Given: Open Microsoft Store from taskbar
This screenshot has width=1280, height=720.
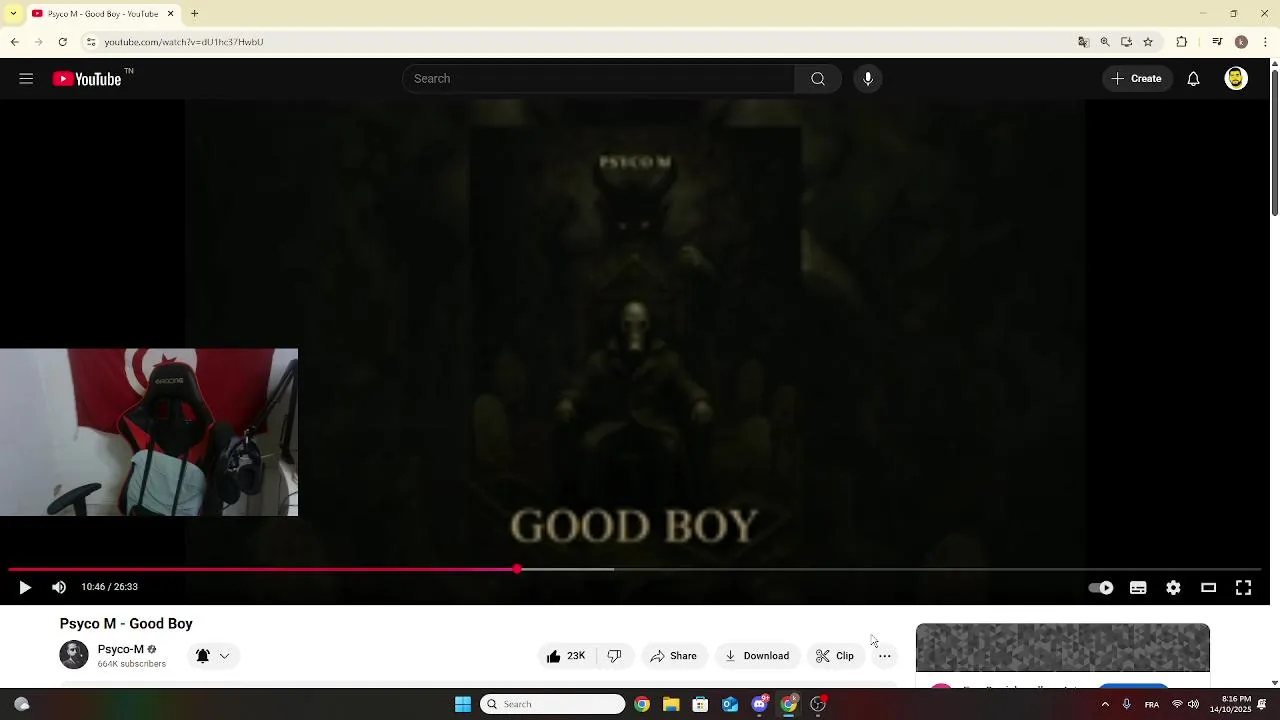Looking at the screenshot, I should pos(700,704).
